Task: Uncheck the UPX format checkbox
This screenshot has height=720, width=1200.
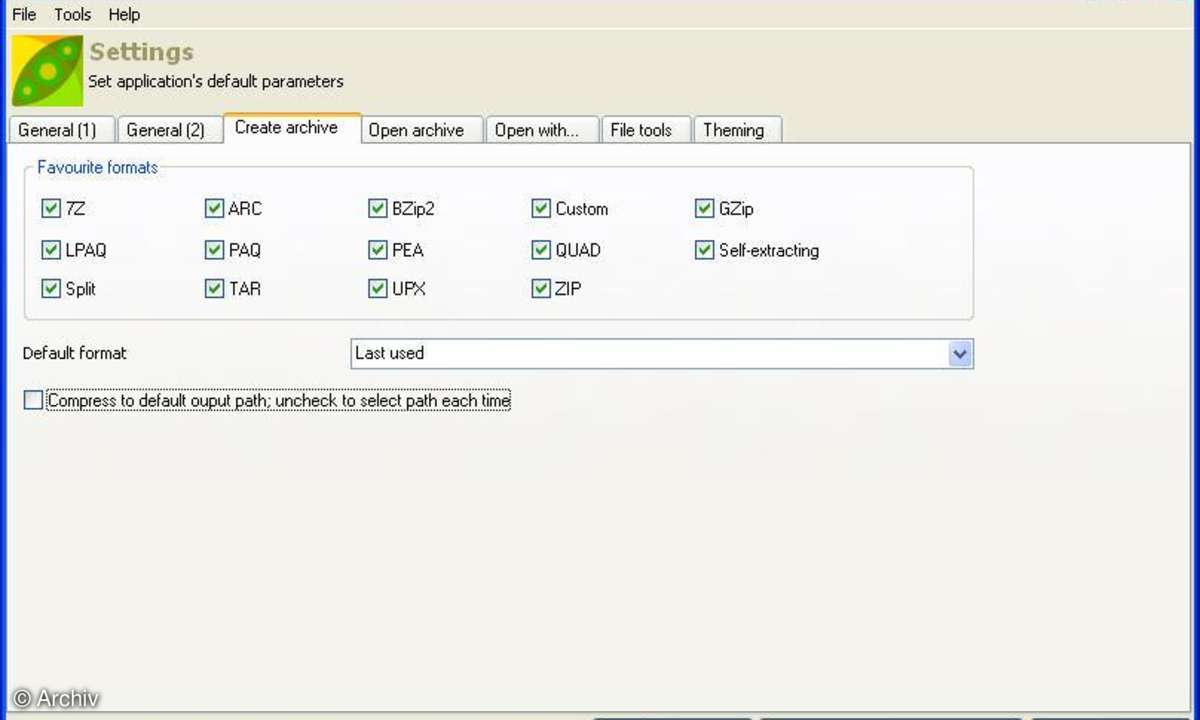Action: tap(377, 289)
